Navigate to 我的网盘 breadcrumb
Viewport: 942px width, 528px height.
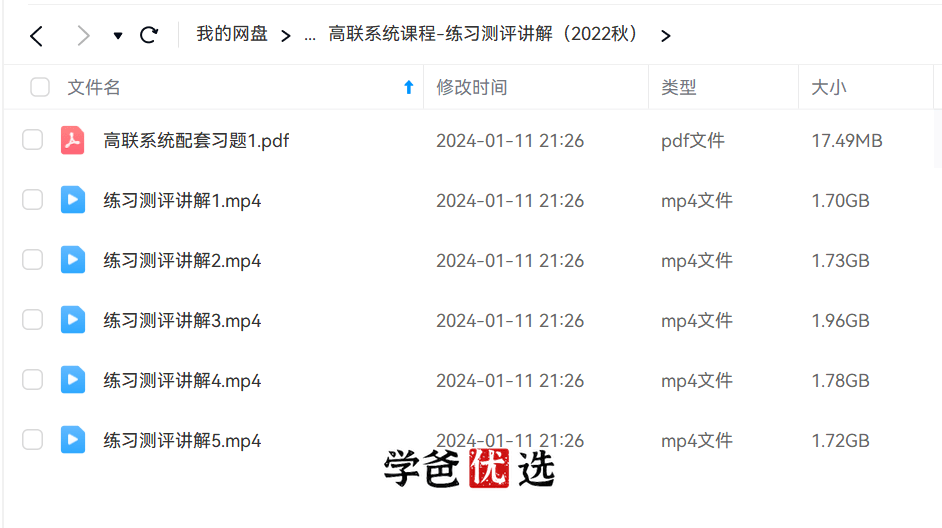click(x=232, y=34)
